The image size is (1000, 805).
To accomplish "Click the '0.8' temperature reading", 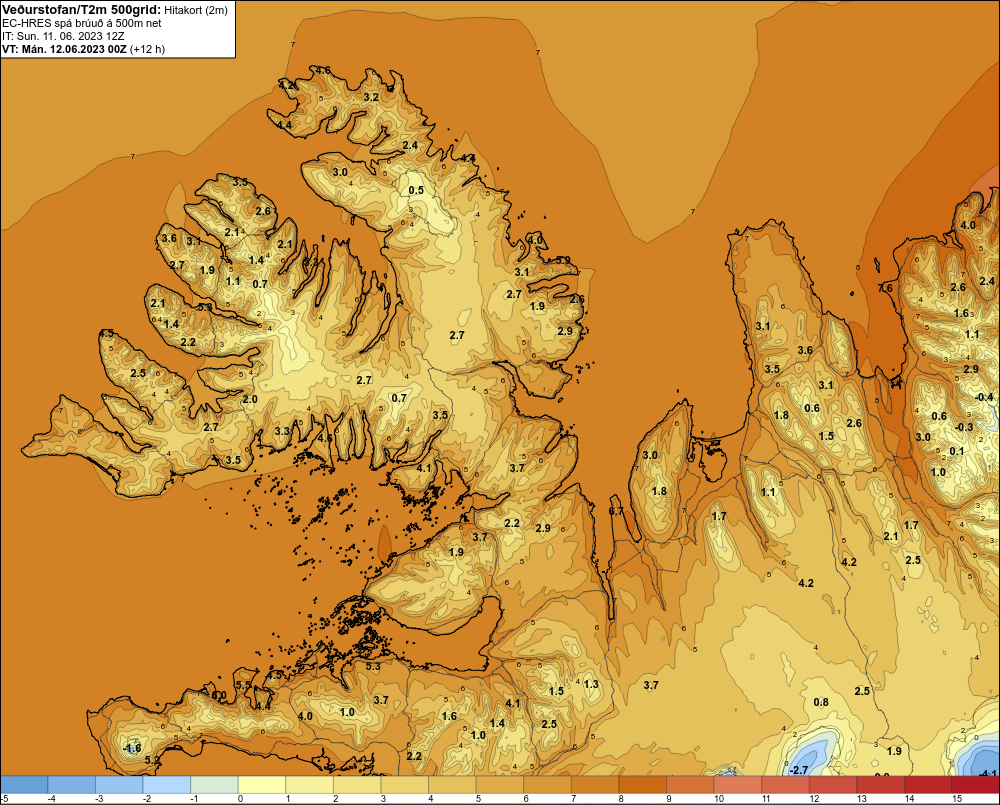I will [x=821, y=702].
